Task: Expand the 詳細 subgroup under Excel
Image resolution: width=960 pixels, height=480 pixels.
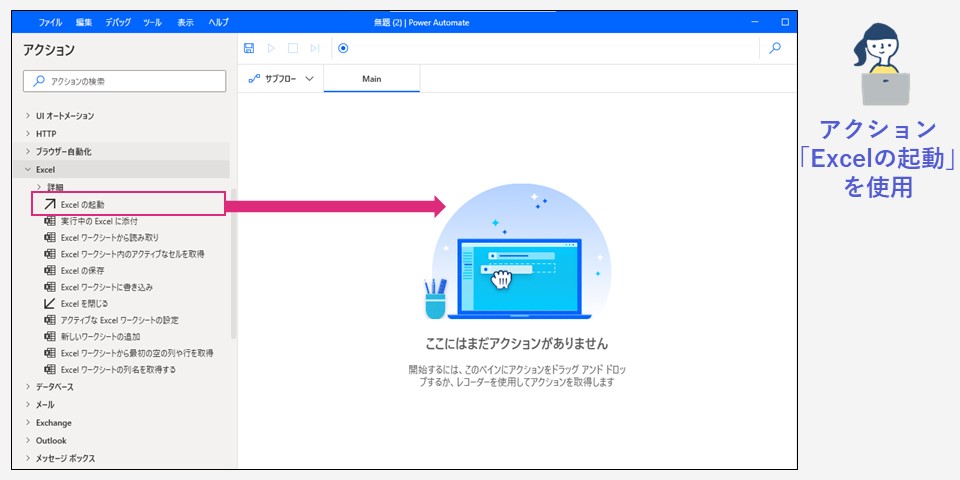Action: click(39, 187)
